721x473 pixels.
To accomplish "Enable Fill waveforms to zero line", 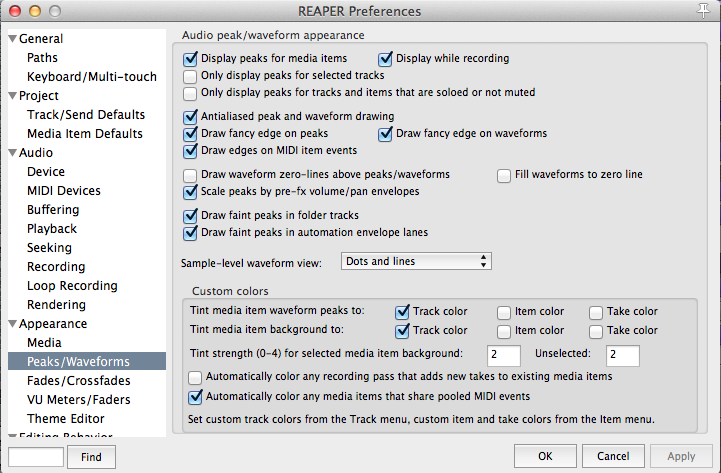I will [504, 175].
